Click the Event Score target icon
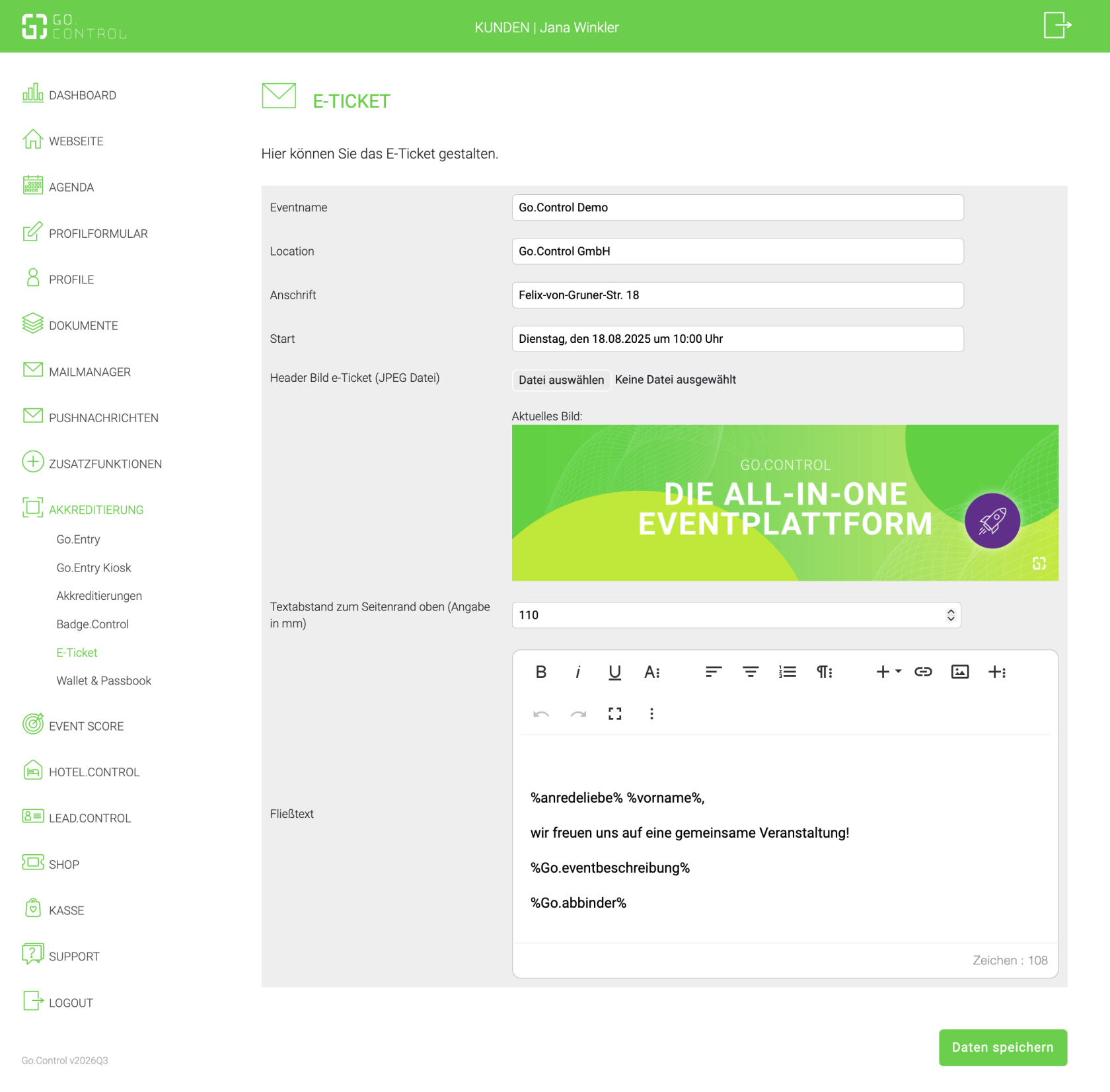Viewport: 1110px width, 1092px height. point(32,724)
